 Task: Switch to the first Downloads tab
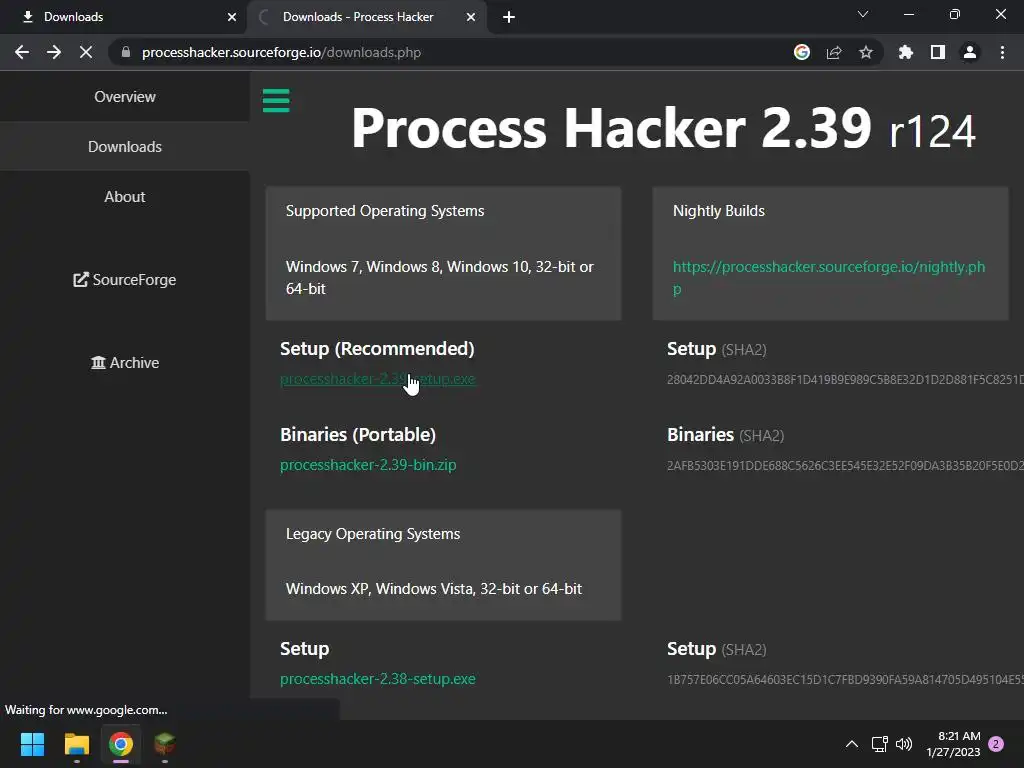124,17
